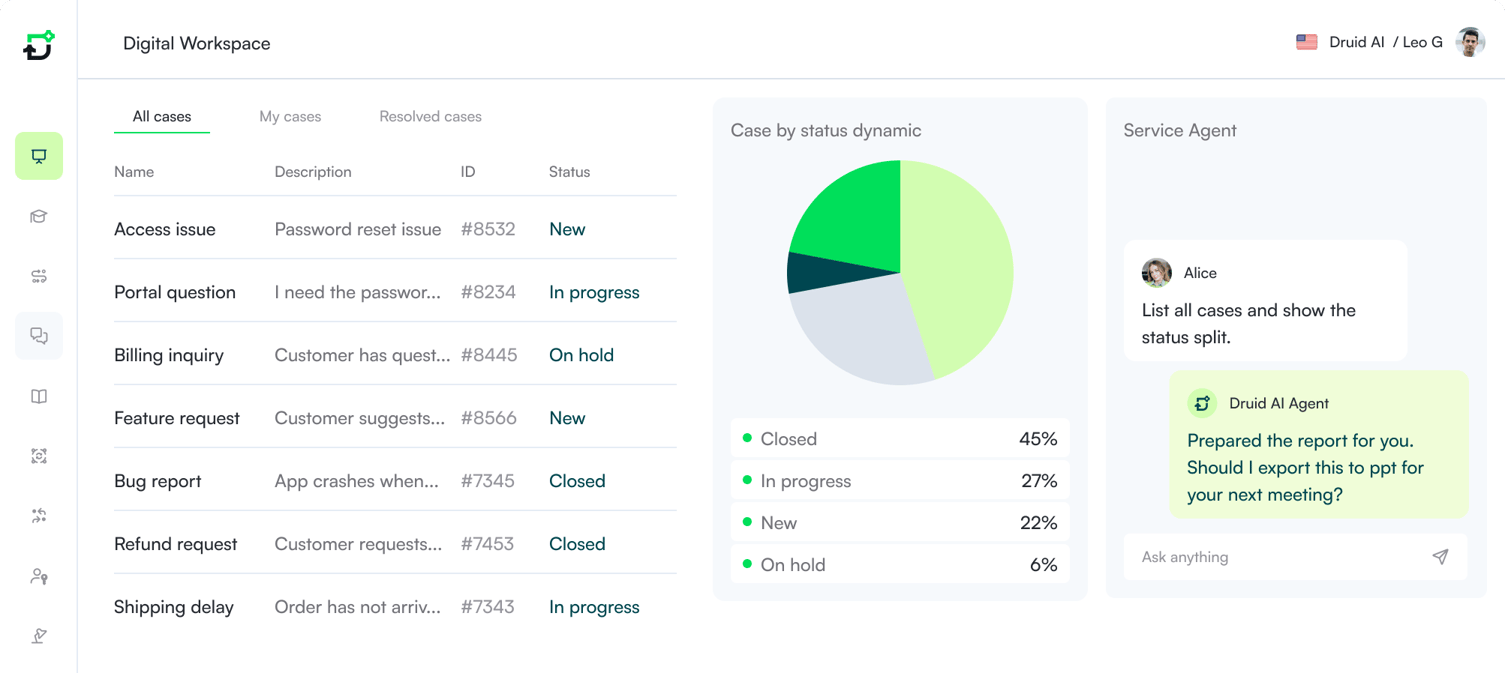1505x673 pixels.
Task: Select the workspace monitor icon in sidebar
Action: pos(38,156)
